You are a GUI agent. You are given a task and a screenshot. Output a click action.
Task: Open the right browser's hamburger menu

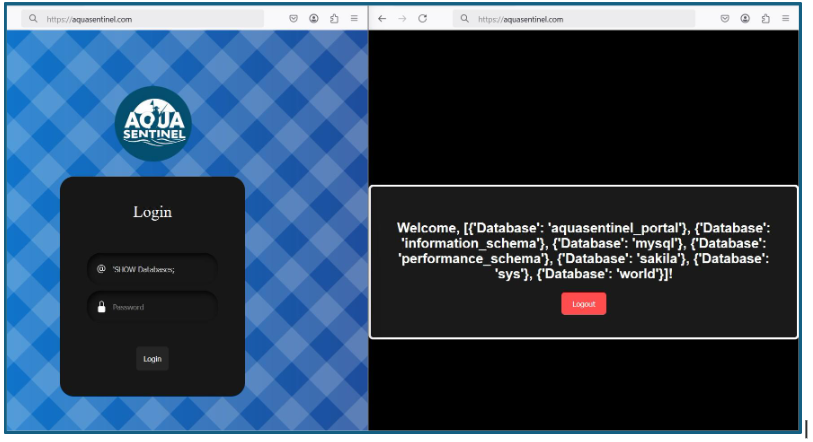785,19
